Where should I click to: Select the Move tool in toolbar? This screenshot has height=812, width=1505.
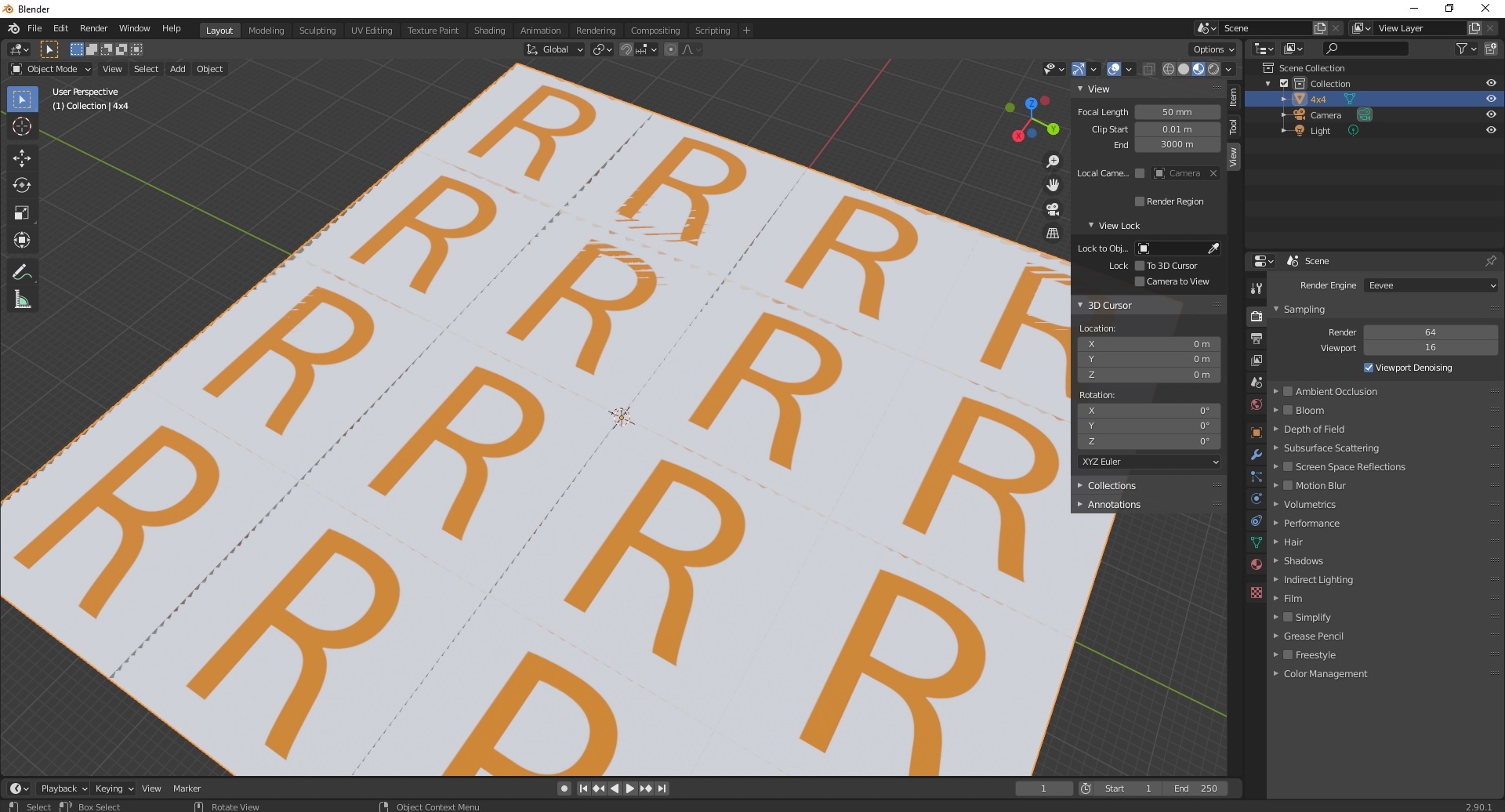22,158
